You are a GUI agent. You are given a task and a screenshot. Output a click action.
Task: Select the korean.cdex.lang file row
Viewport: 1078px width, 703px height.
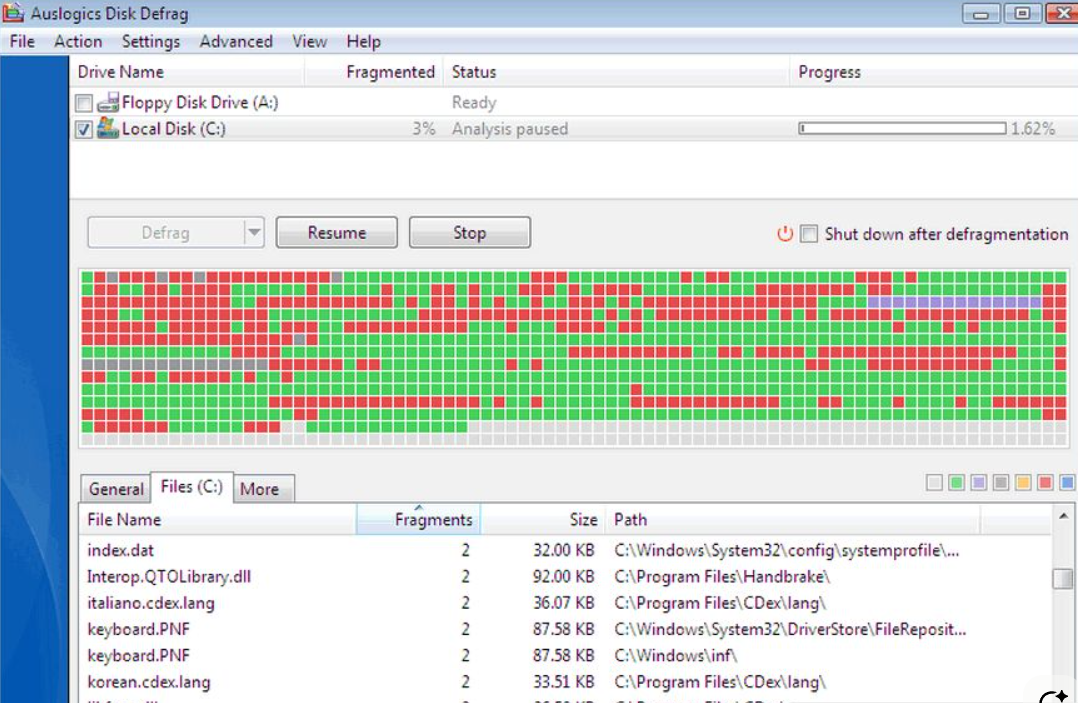pos(565,682)
